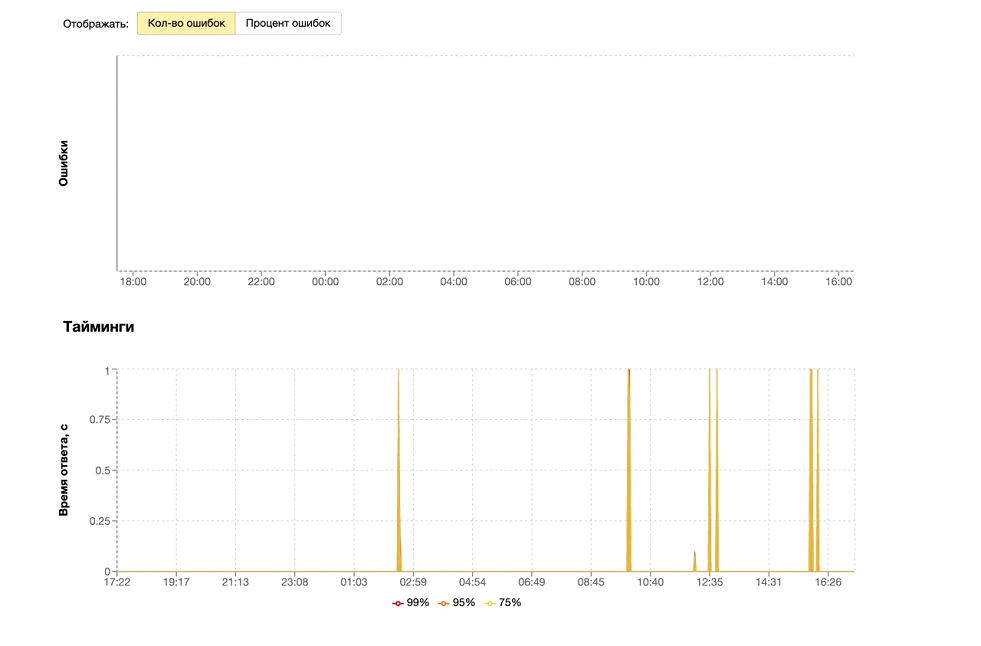
Task: Click the 0.25 value on timings y-axis
Action: coord(99,521)
